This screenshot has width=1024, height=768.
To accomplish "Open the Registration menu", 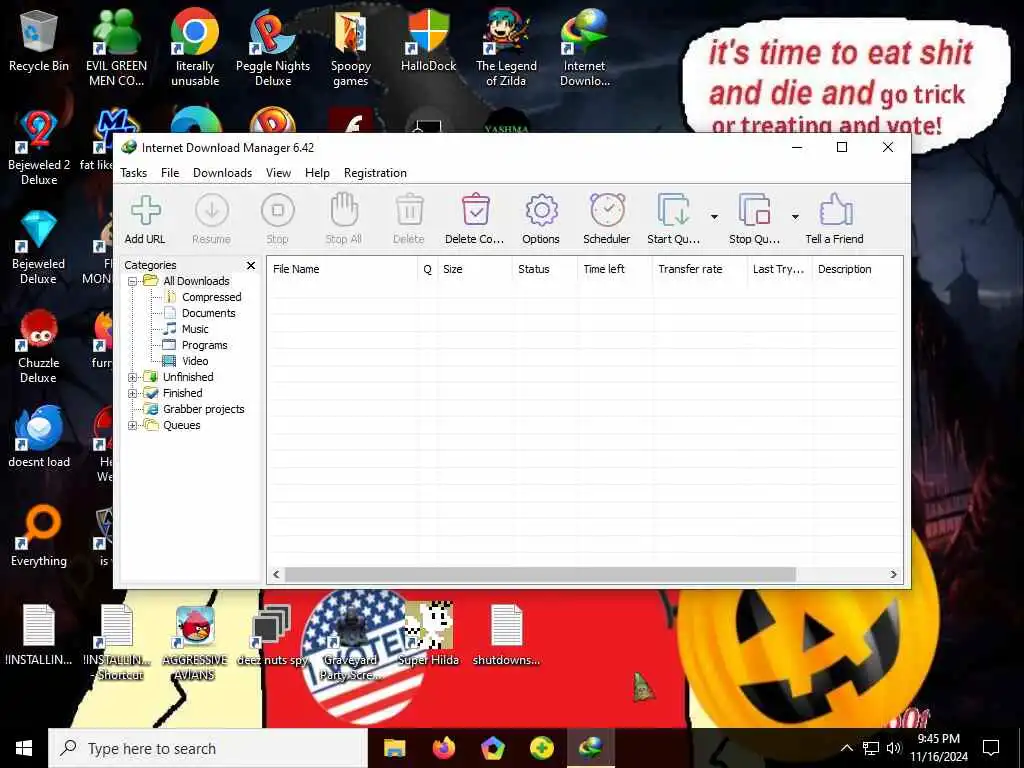I will [x=376, y=173].
